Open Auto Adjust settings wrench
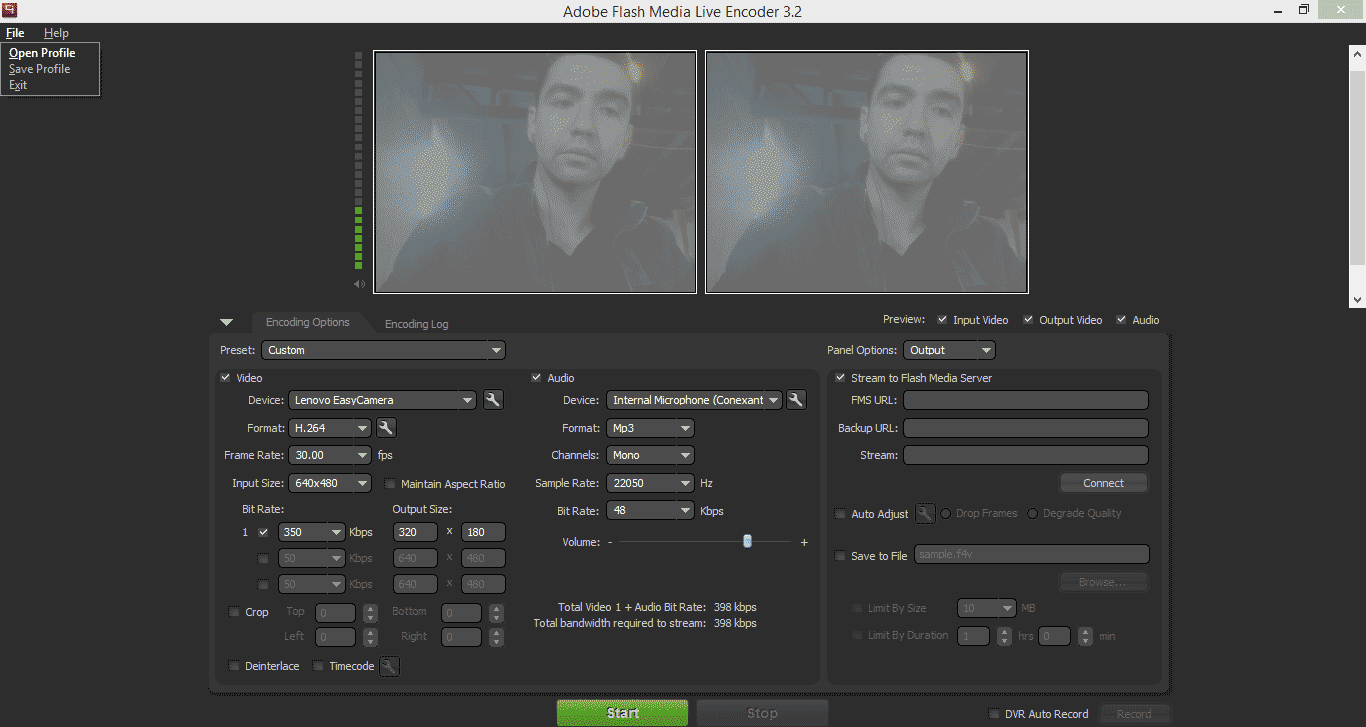The height and width of the screenshot is (727, 1366). 925,513
